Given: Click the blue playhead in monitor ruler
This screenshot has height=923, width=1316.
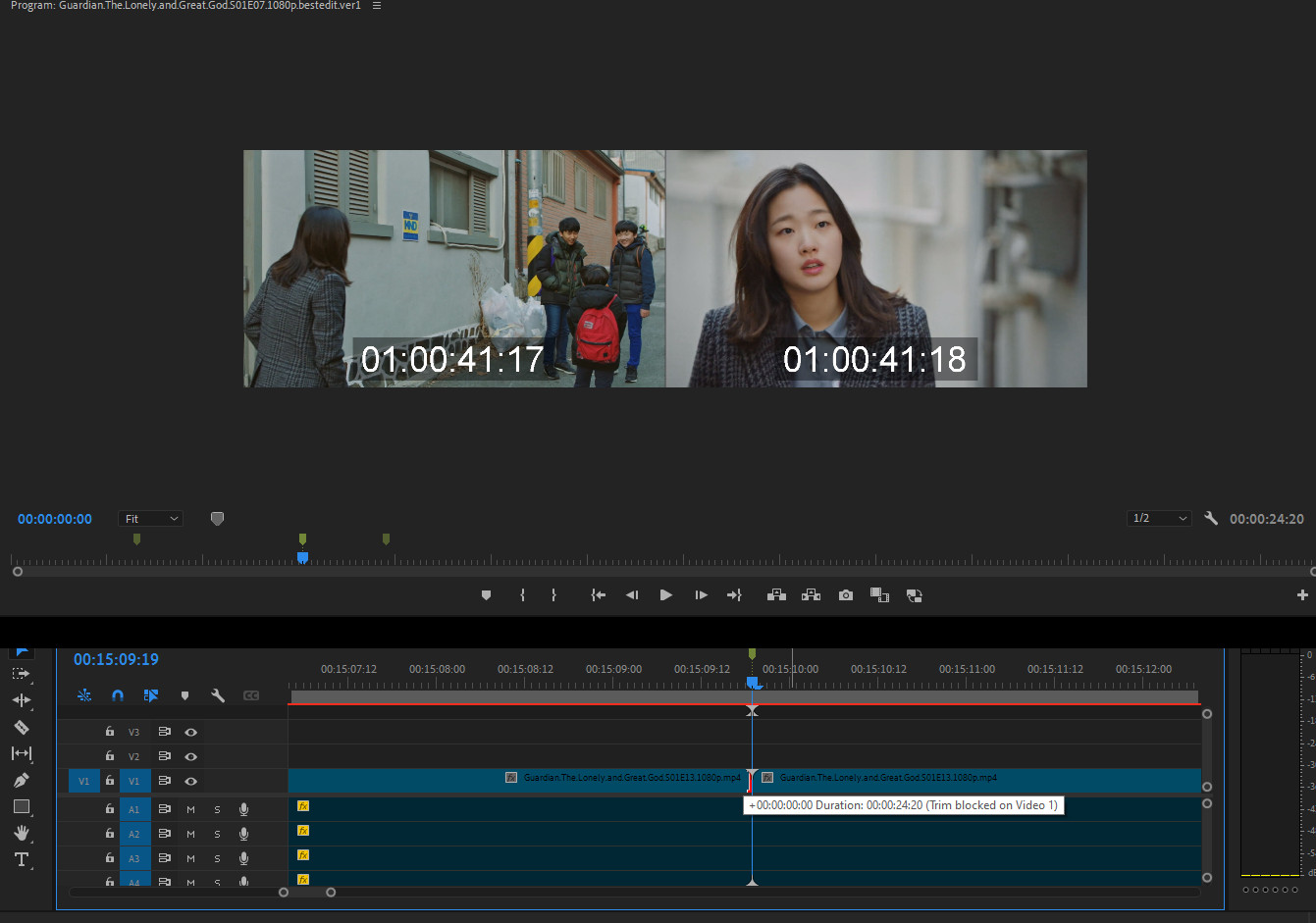Looking at the screenshot, I should [302, 557].
